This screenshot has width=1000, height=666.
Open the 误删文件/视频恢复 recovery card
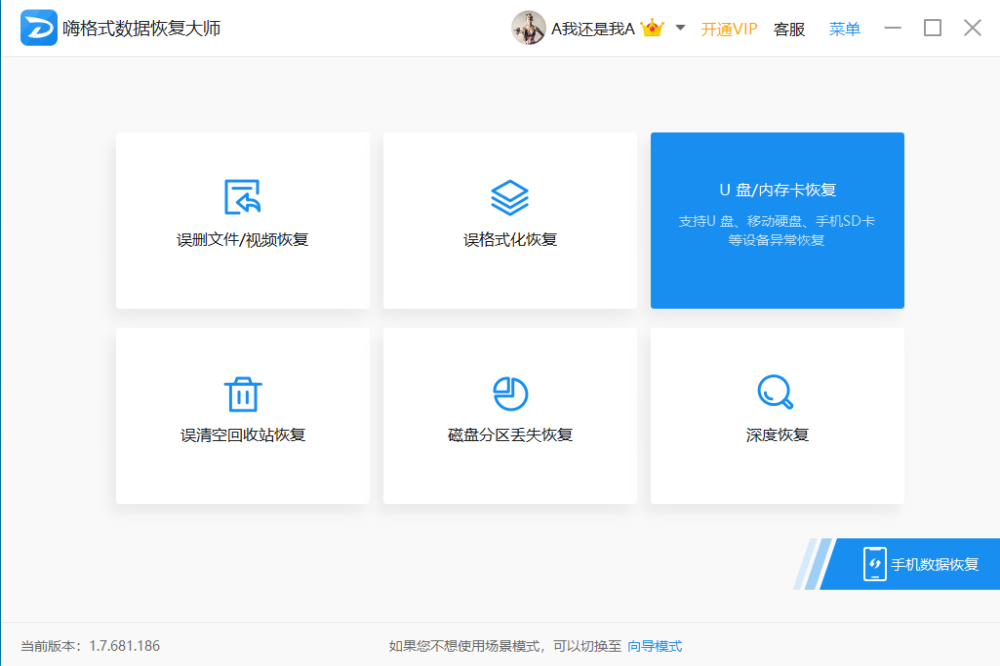pos(243,220)
